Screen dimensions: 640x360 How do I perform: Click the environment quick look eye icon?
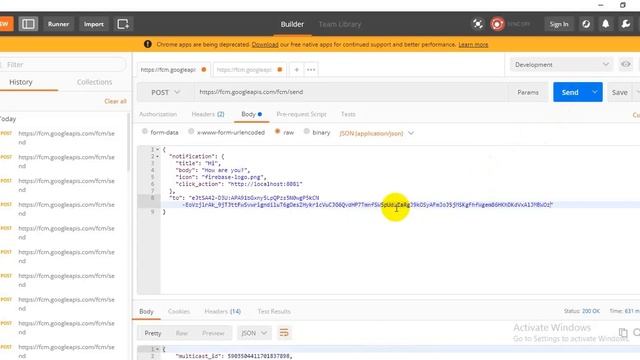coord(625,64)
